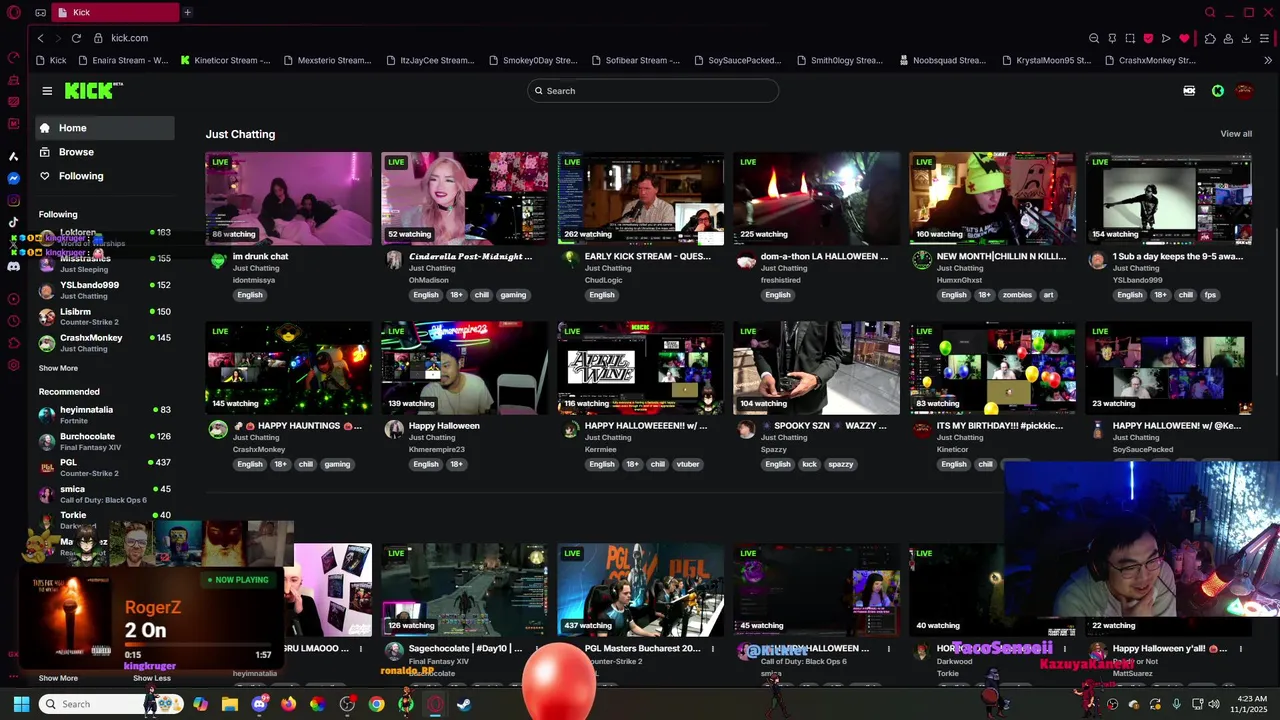Search tabs with red magnifier icon
Image resolution: width=1280 pixels, height=720 pixels.
(x=1210, y=12)
